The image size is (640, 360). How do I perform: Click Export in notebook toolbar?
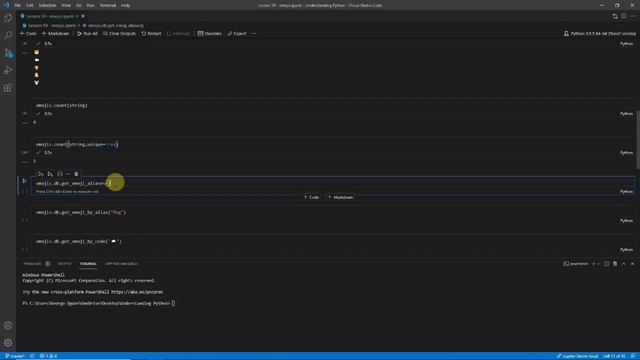(x=237, y=33)
